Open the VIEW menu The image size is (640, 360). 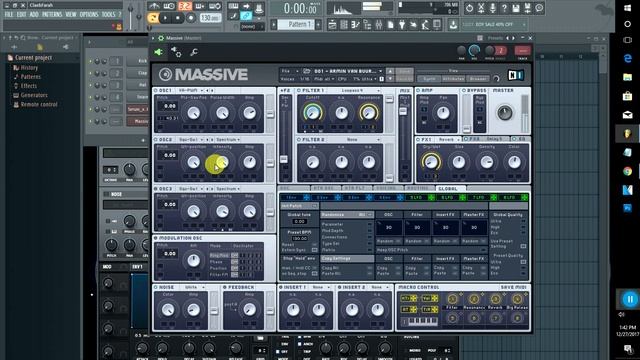coord(71,14)
